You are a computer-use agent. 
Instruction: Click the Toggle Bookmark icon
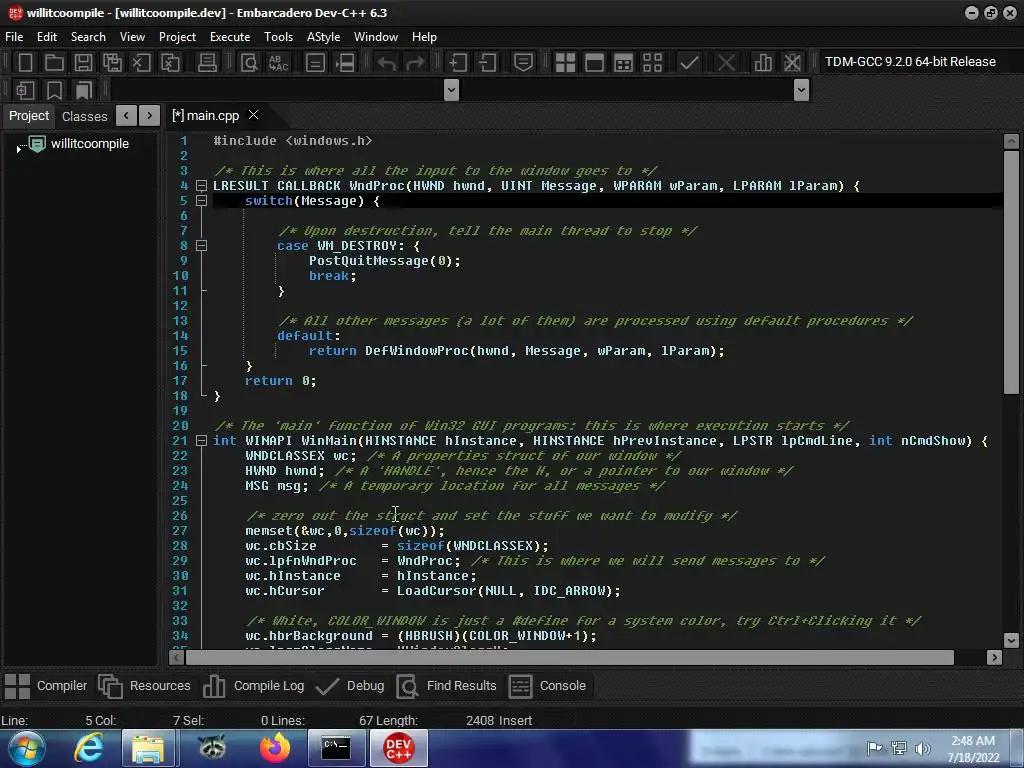point(54,90)
